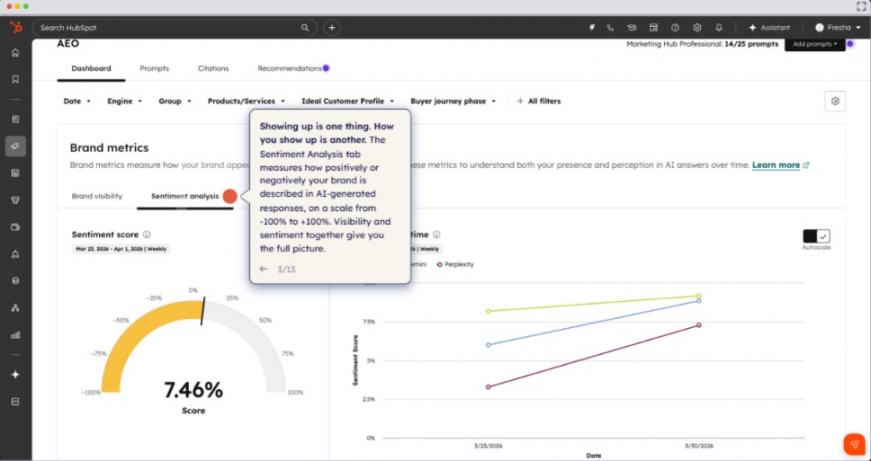Click the plus quick-create button

click(332, 27)
